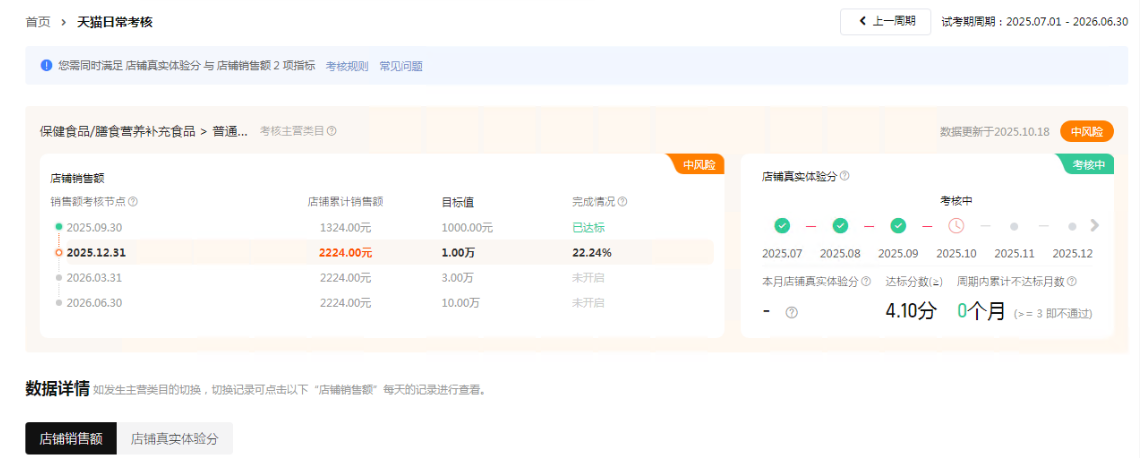Navigate to 首页 in breadcrumb
Screen dimensions: 1140x458
point(38,22)
